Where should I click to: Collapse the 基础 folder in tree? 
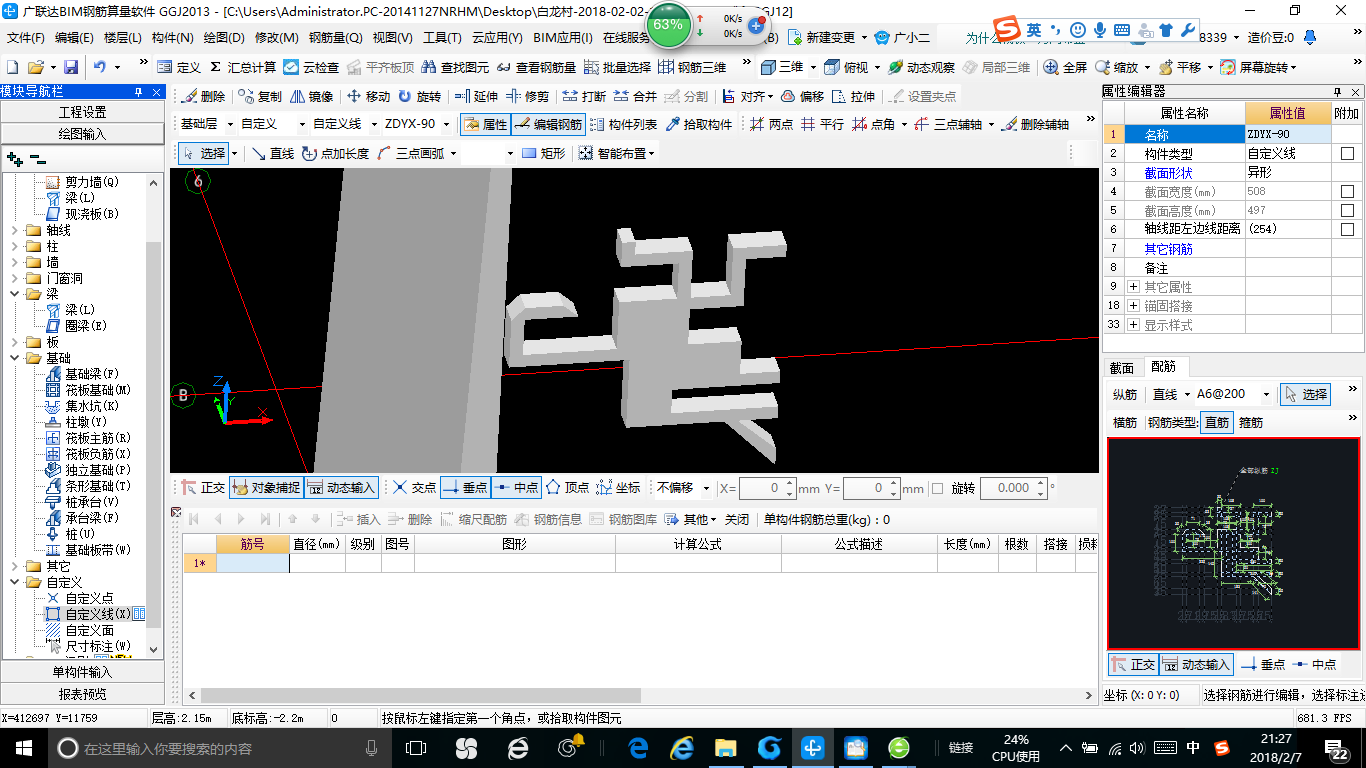[x=14, y=358]
